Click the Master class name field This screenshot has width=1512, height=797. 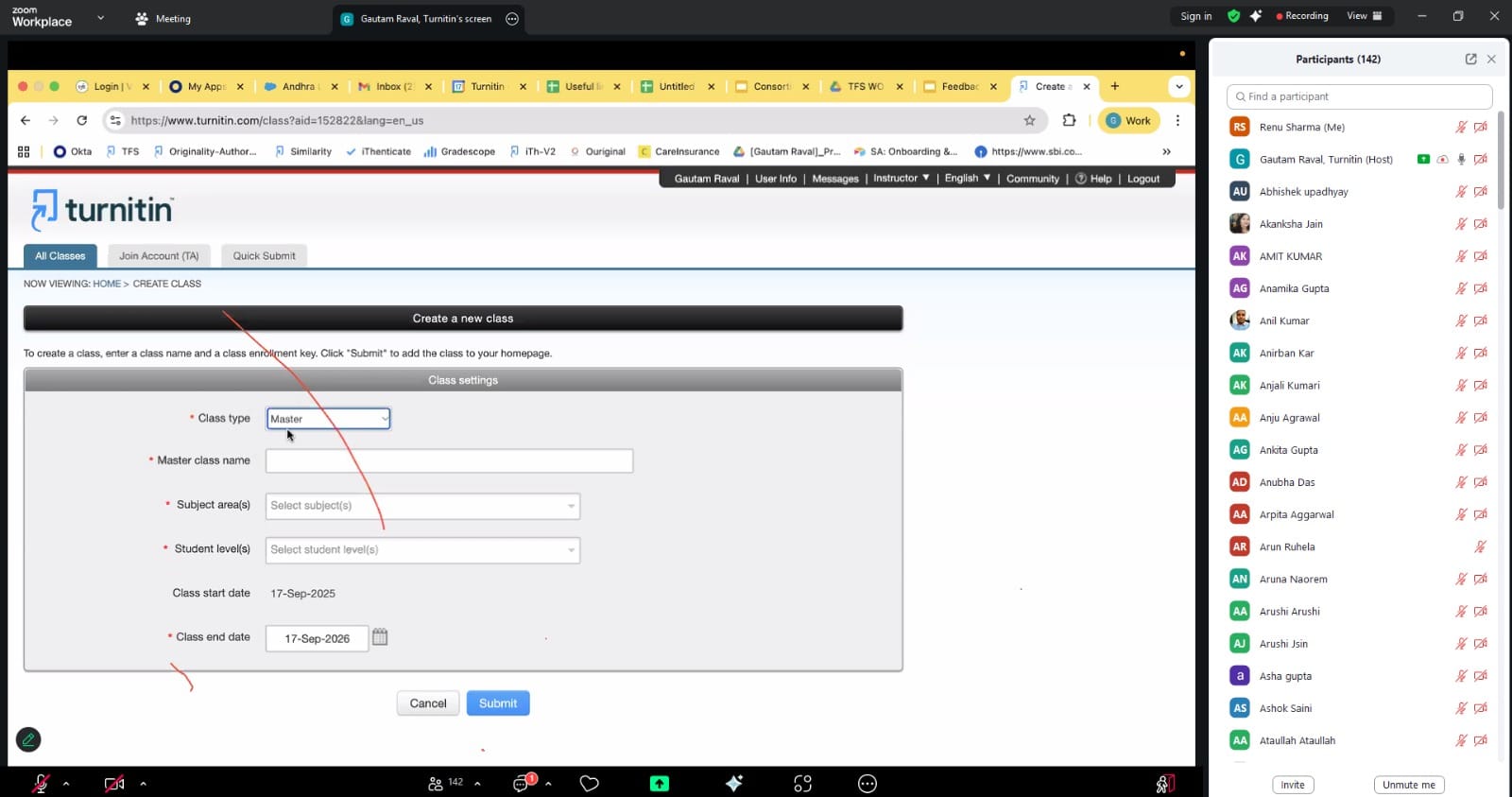[449, 461]
